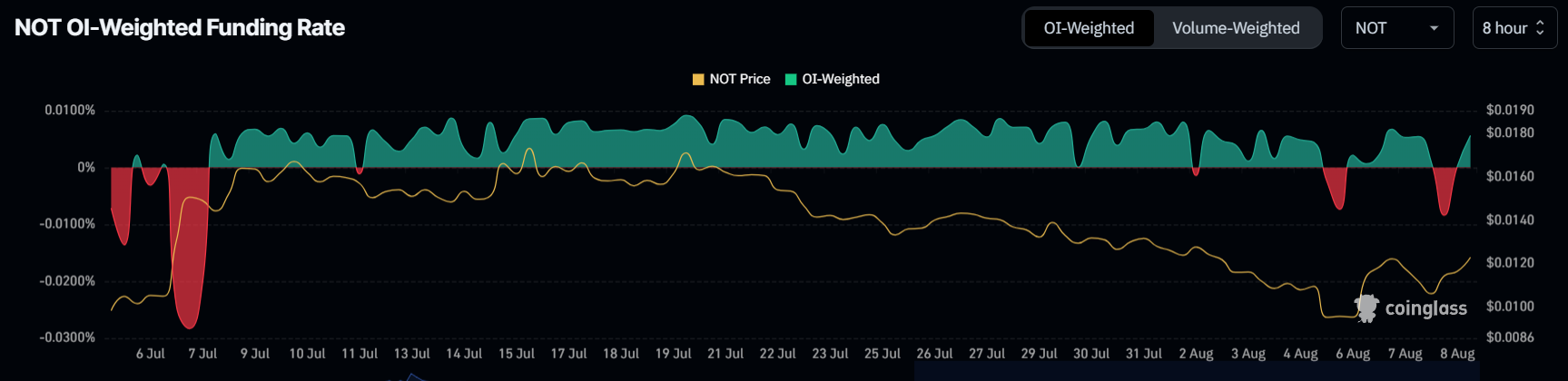Image resolution: width=1568 pixels, height=381 pixels.
Task: Click the NOT OI-Weighted Funding Rate title
Action: click(x=180, y=28)
